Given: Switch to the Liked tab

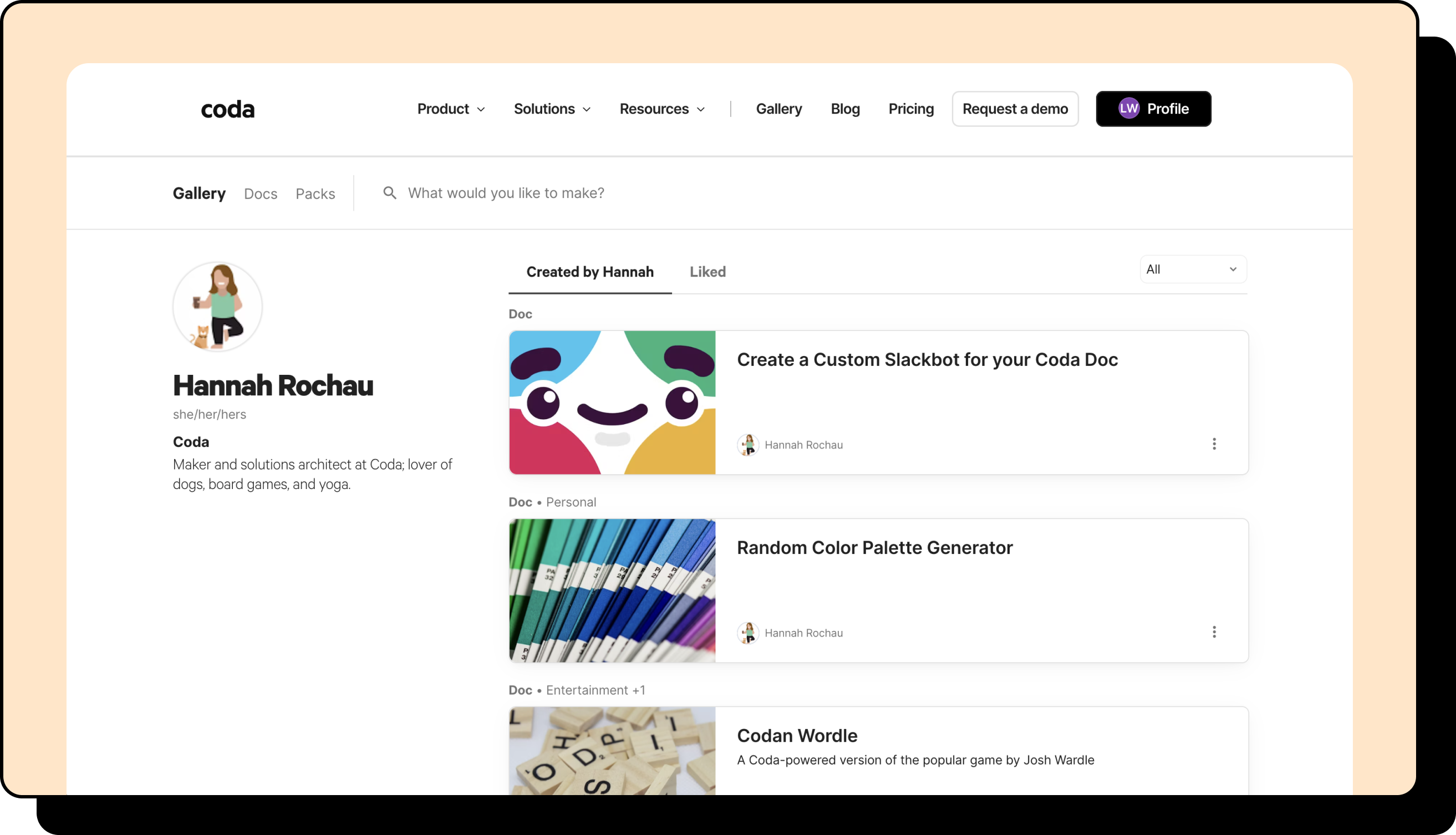Looking at the screenshot, I should (x=707, y=272).
